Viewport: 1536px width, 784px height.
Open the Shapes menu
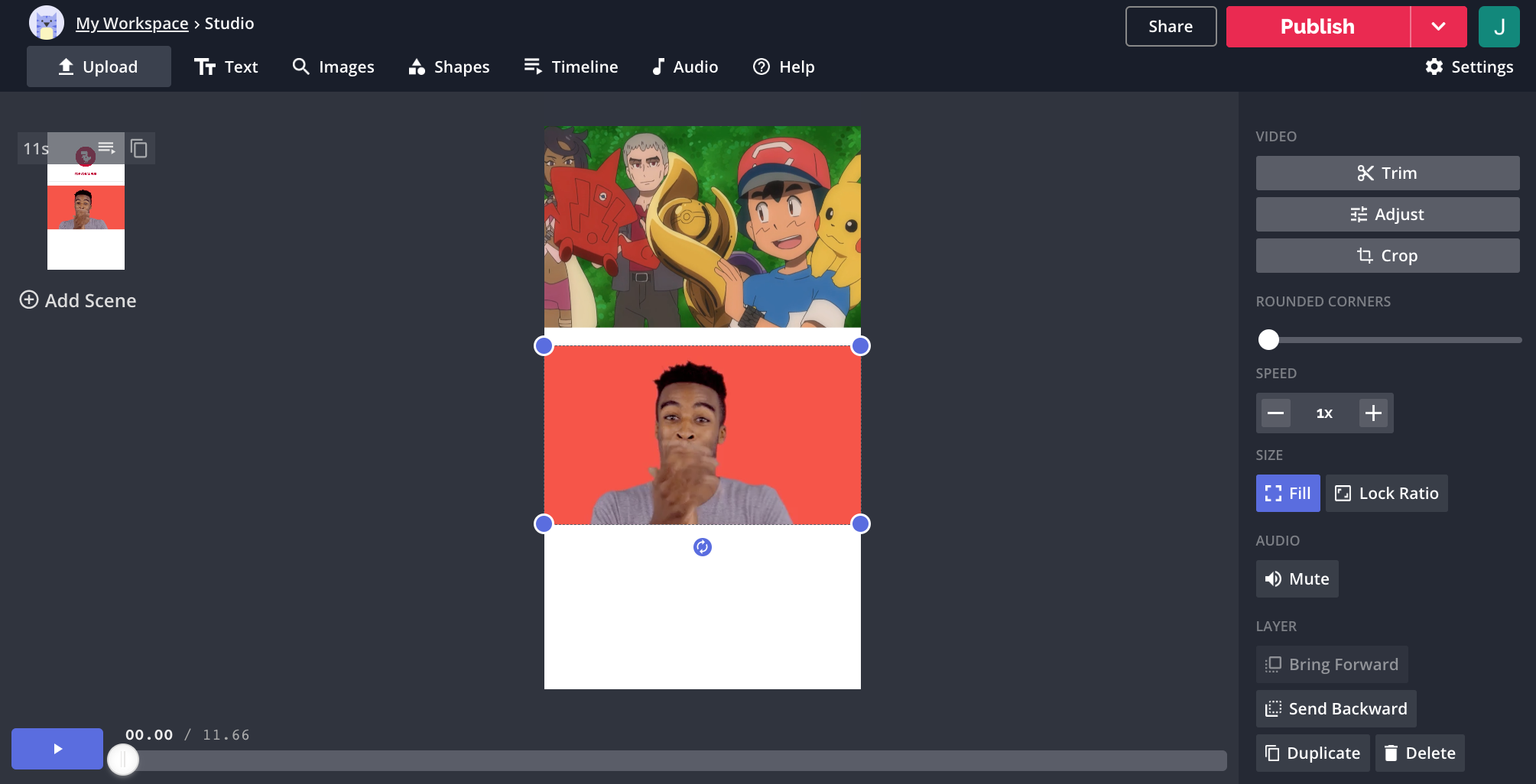[x=449, y=67]
